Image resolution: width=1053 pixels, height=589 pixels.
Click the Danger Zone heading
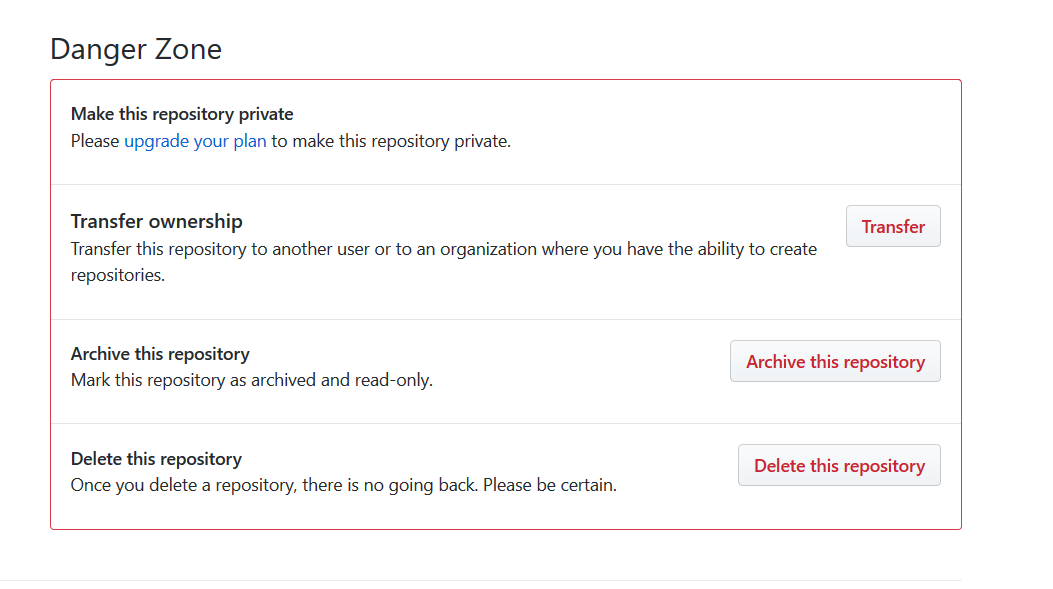(x=136, y=49)
